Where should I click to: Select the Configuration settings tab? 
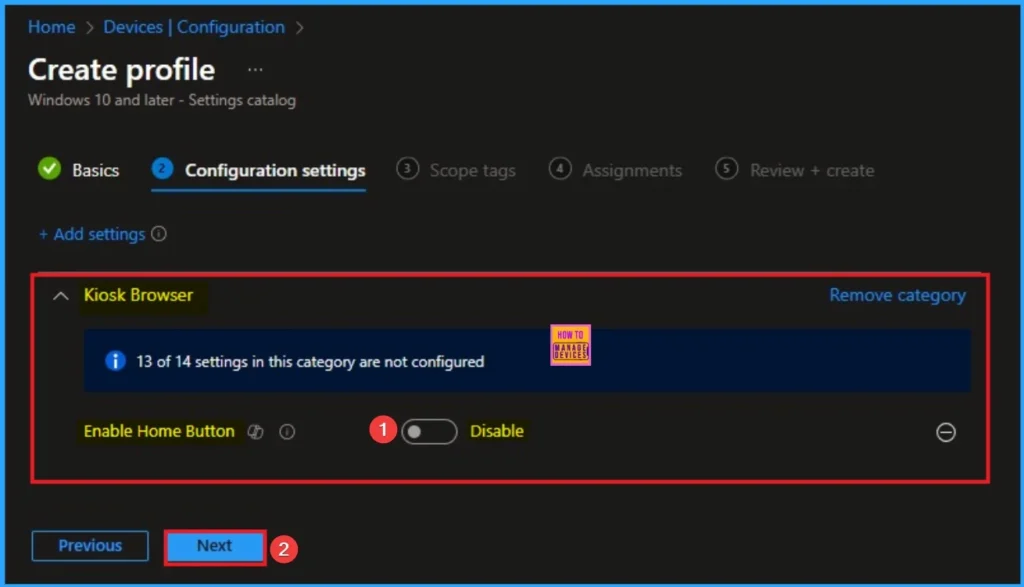tap(275, 170)
